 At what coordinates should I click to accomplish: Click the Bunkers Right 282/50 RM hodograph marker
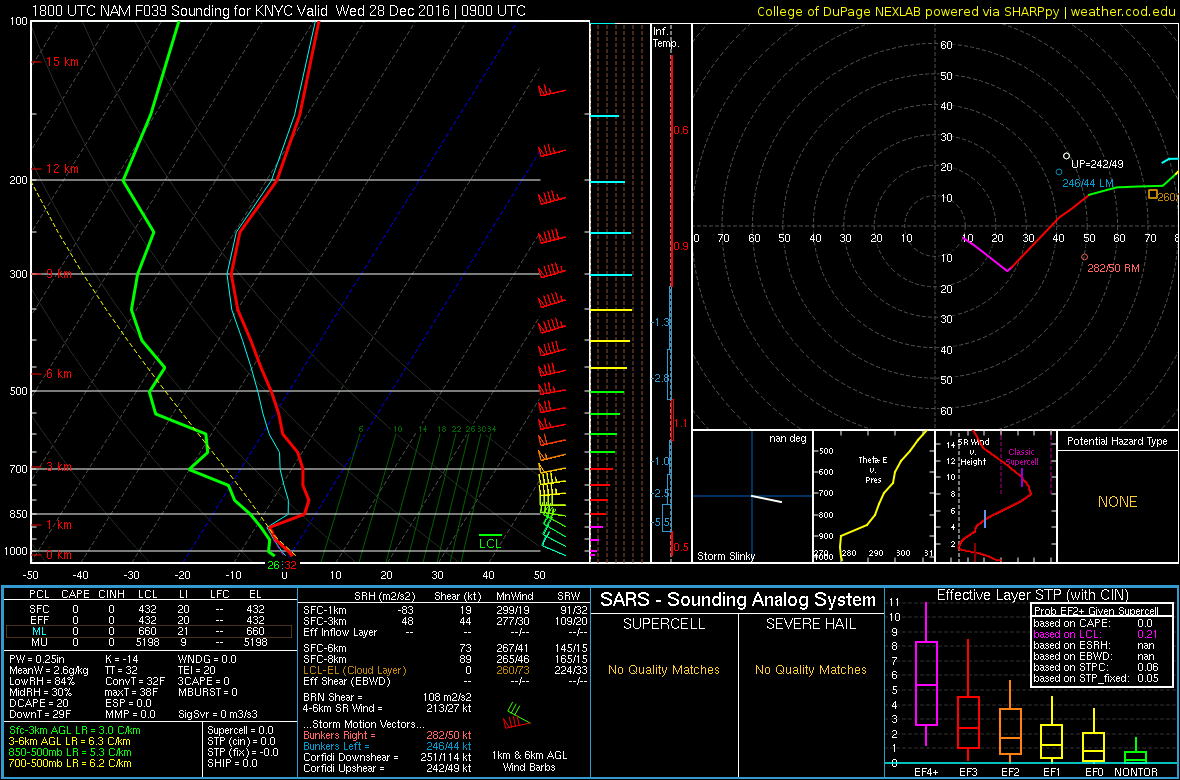point(1084,257)
